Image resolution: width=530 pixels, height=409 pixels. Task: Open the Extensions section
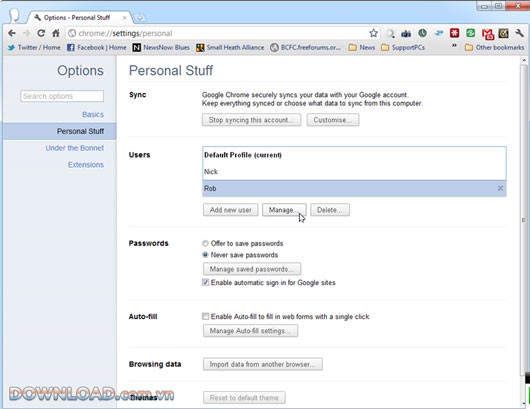click(x=86, y=165)
